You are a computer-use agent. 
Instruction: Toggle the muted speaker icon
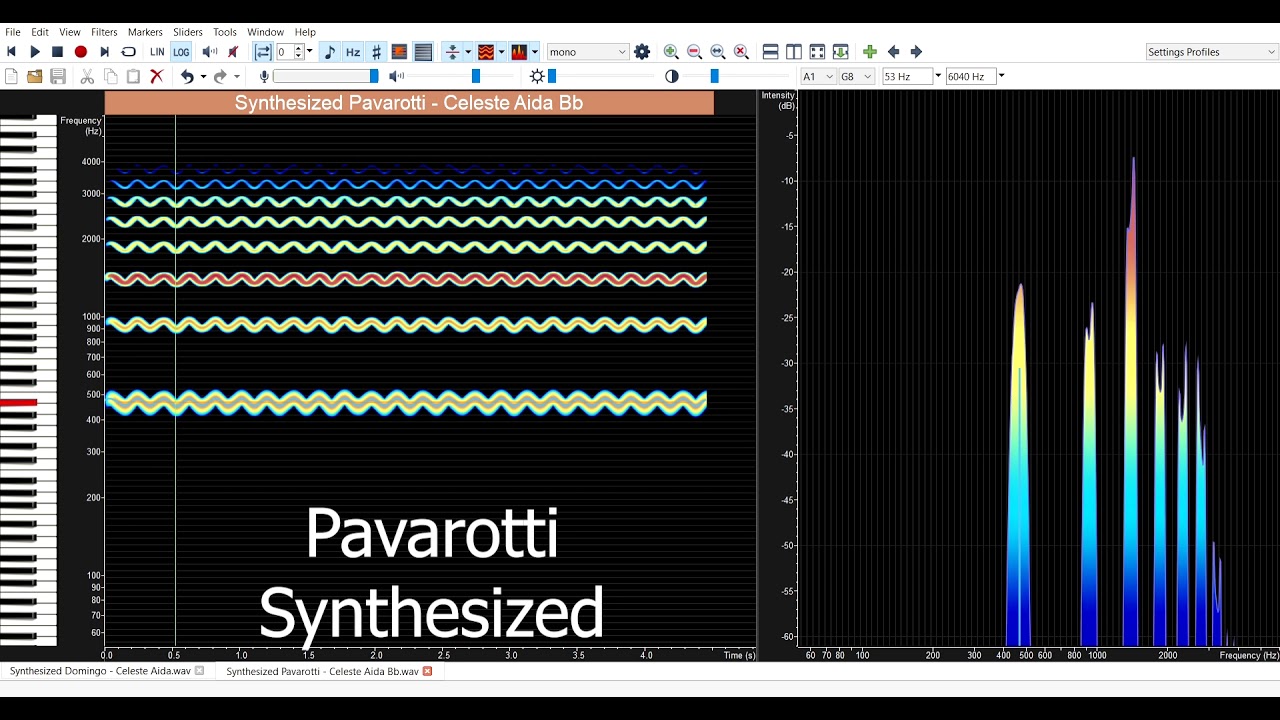(233, 52)
